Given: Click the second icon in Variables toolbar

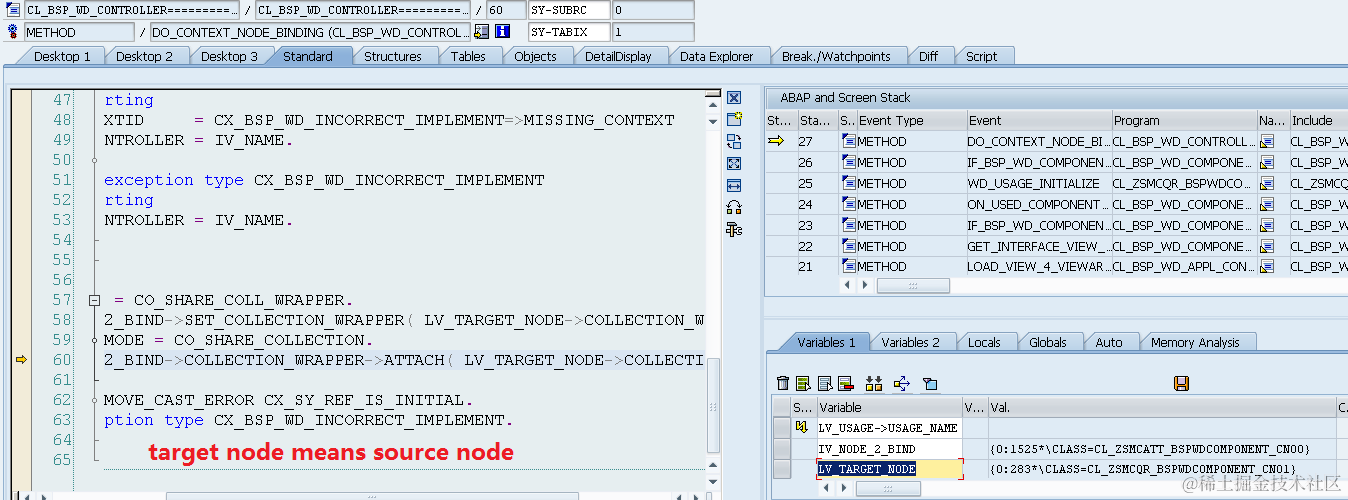Looking at the screenshot, I should pyautogui.click(x=803, y=383).
